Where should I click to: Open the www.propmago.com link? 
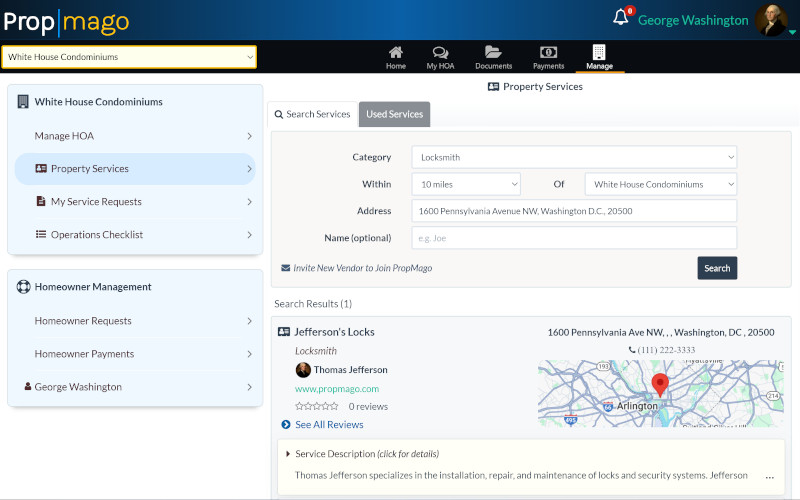[x=337, y=389]
